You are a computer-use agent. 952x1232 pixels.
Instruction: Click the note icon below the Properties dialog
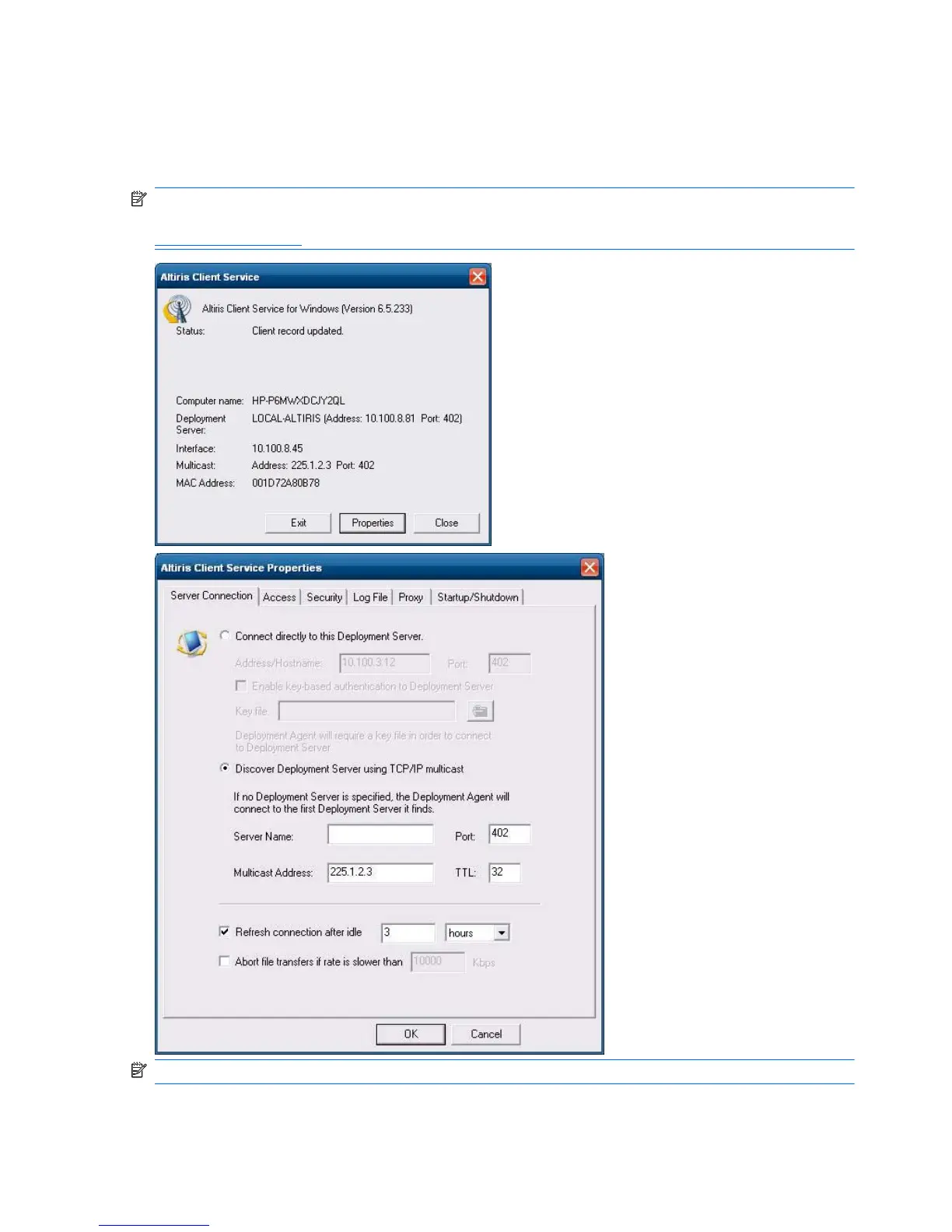click(139, 1070)
